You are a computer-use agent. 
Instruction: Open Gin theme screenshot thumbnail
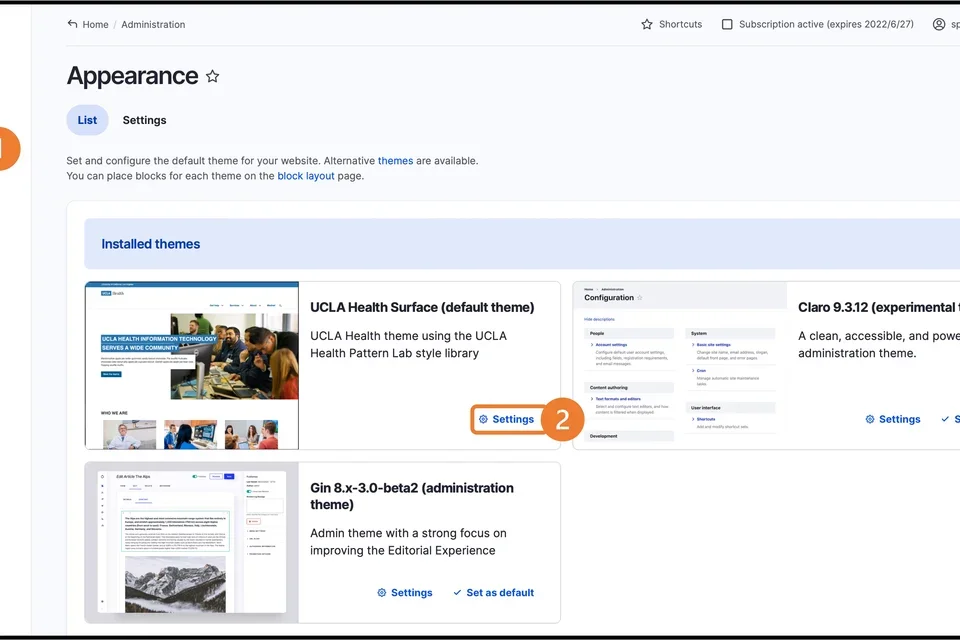tap(192, 543)
